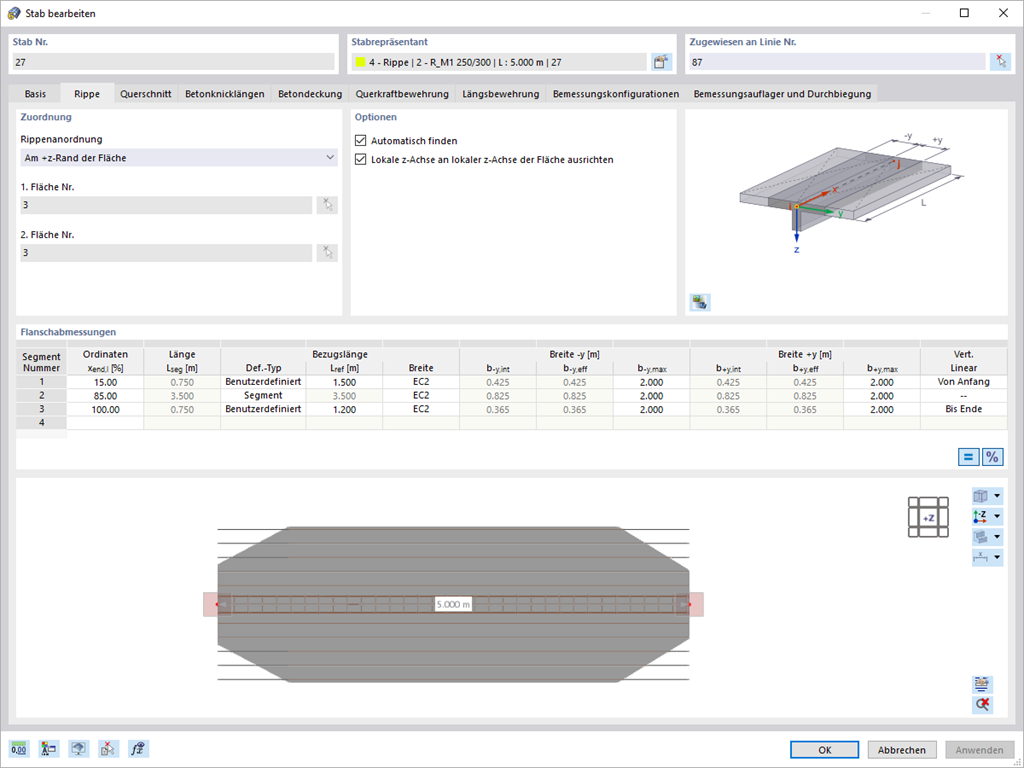The width and height of the screenshot is (1024, 768).
Task: Click the fx formula icon
Action: click(x=138, y=749)
